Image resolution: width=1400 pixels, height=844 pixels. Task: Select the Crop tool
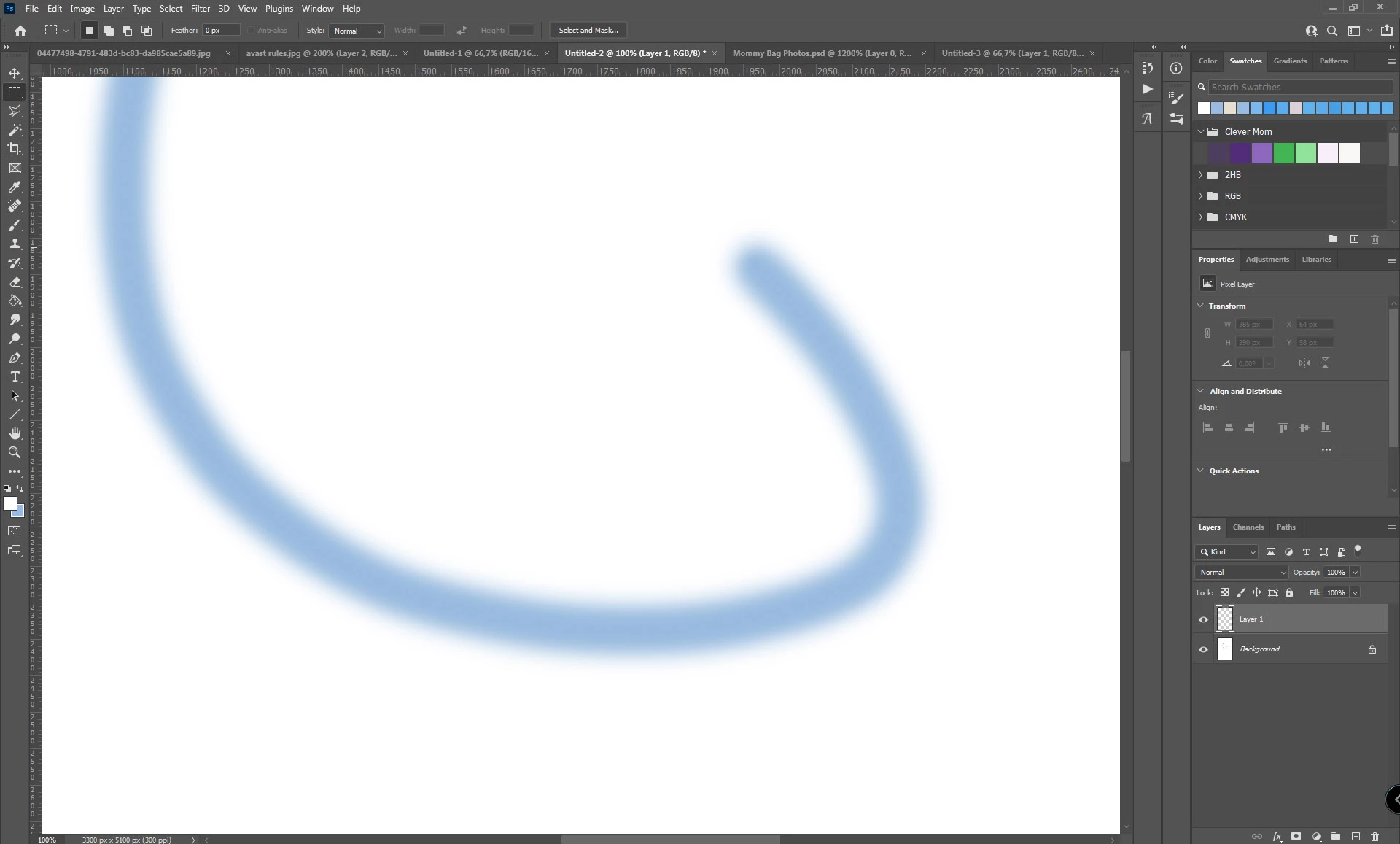15,149
